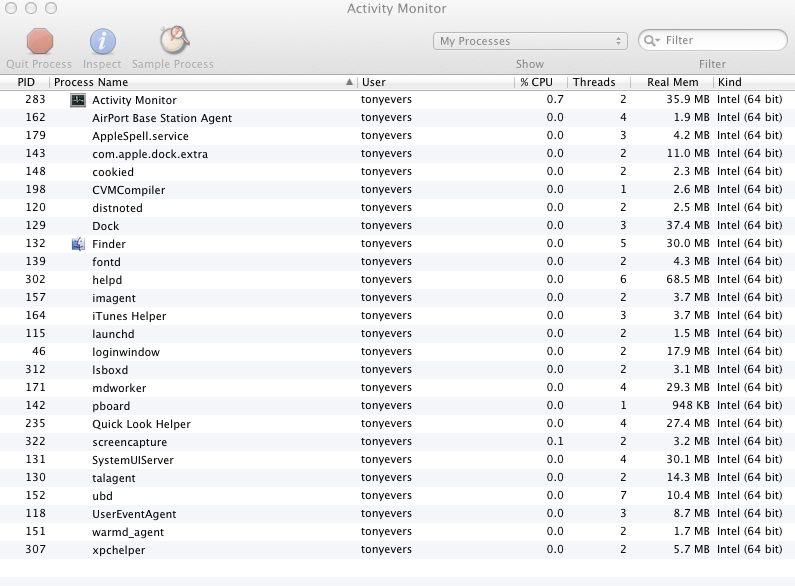Image resolution: width=795 pixels, height=586 pixels.
Task: Select the iTunes Helper process
Action: click(x=398, y=316)
